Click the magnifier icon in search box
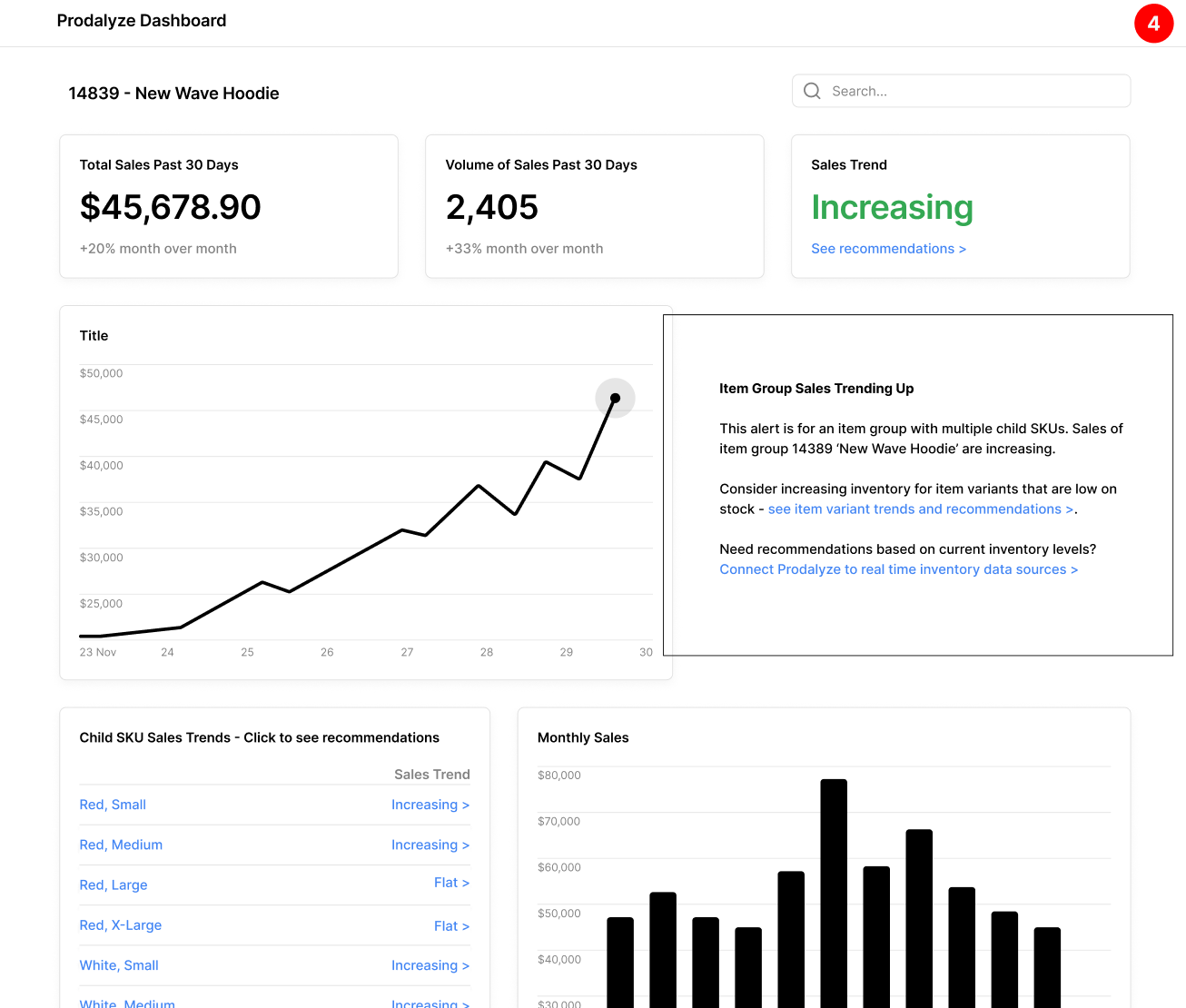Image resolution: width=1186 pixels, height=1008 pixels. (x=812, y=91)
